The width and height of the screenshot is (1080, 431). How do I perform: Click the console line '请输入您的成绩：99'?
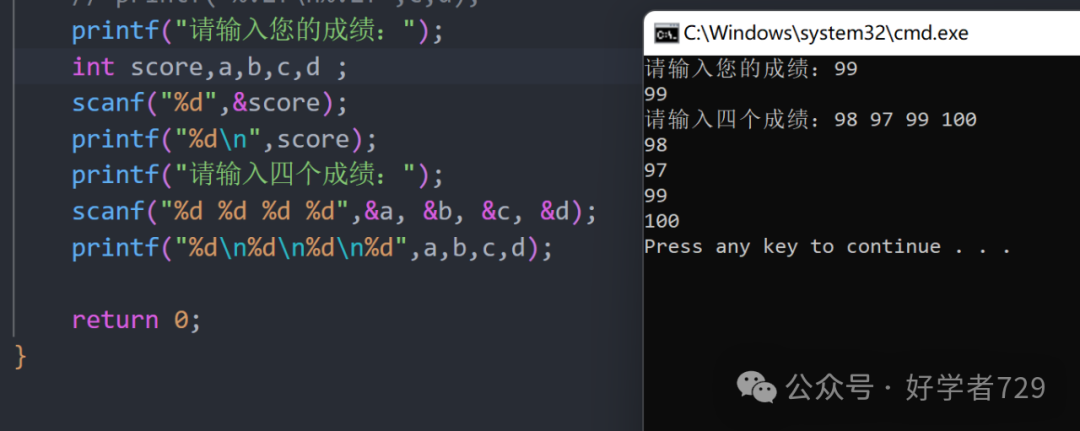[751, 69]
